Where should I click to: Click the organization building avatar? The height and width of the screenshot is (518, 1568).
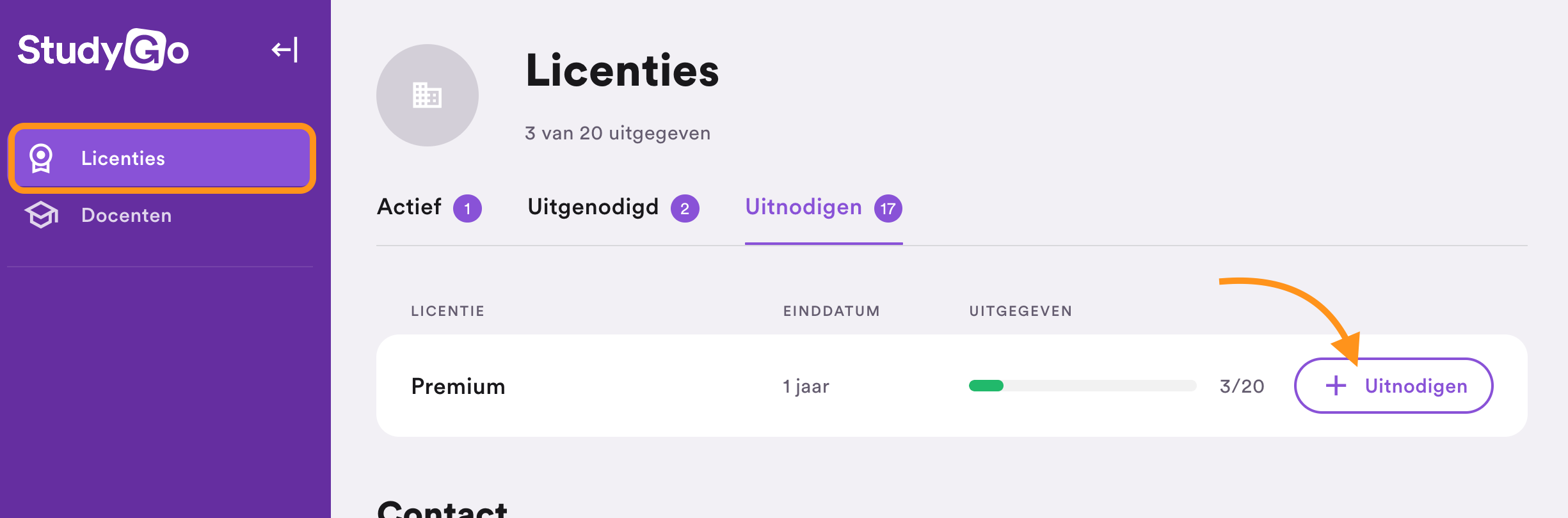(x=428, y=95)
